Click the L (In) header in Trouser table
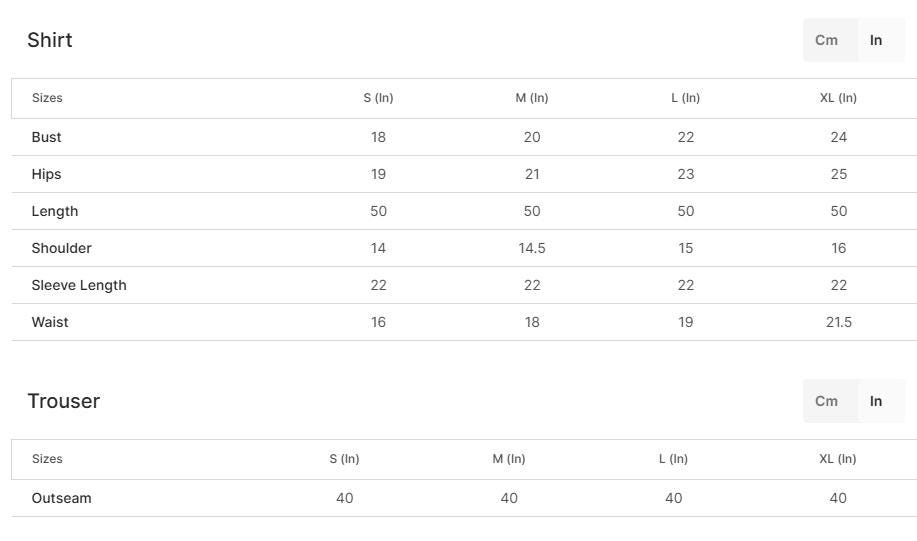 673,459
